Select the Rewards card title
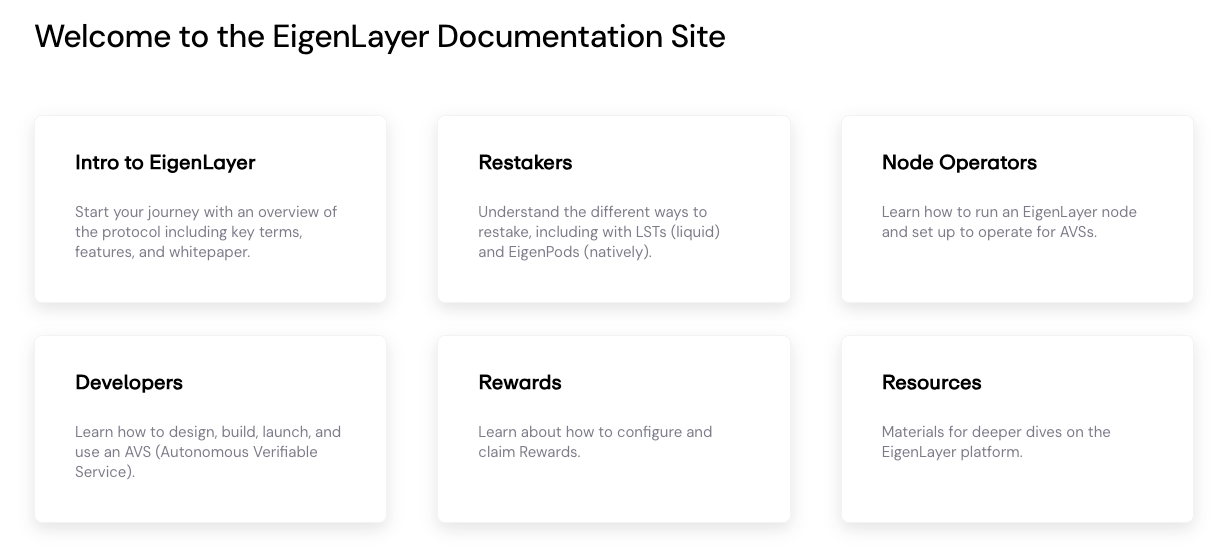1225x560 pixels. [520, 383]
